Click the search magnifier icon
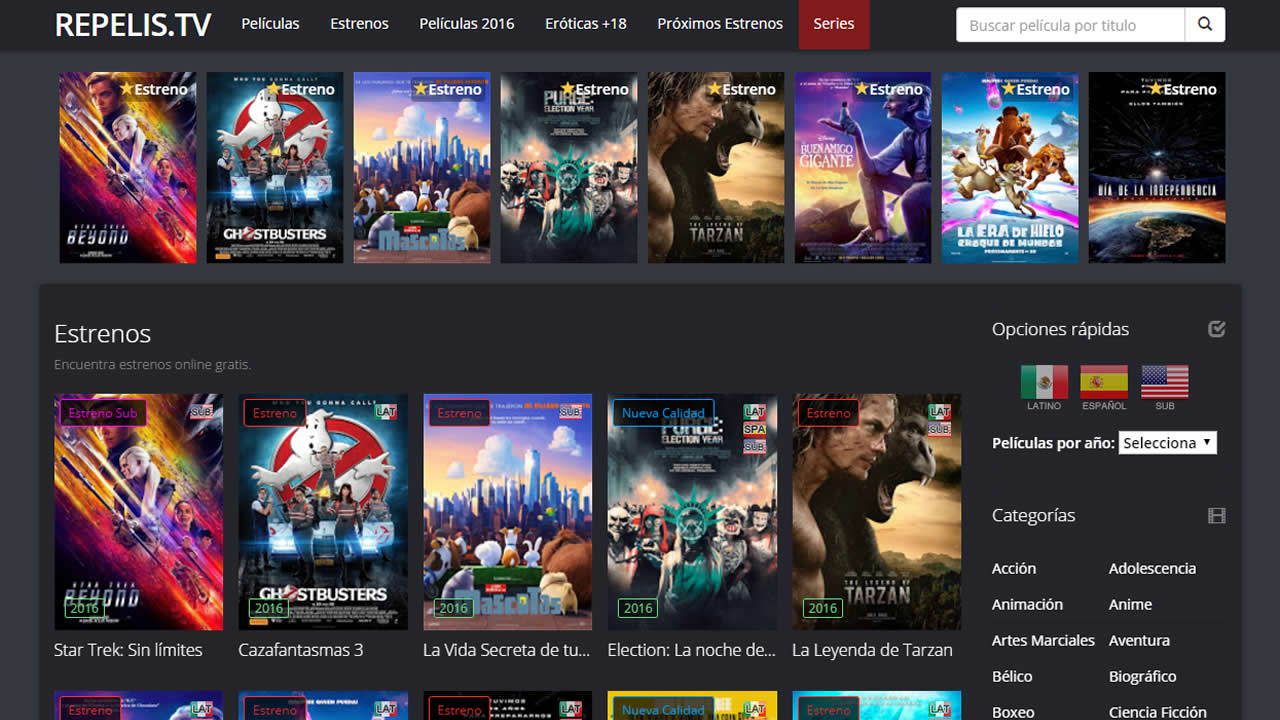Image resolution: width=1280 pixels, height=720 pixels. (x=1205, y=25)
